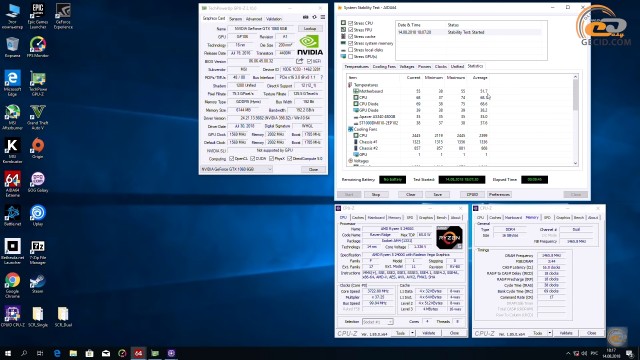Refresh GPU-Z readings with the refresh icon
This screenshot has width=640, height=360.
coord(314,17)
